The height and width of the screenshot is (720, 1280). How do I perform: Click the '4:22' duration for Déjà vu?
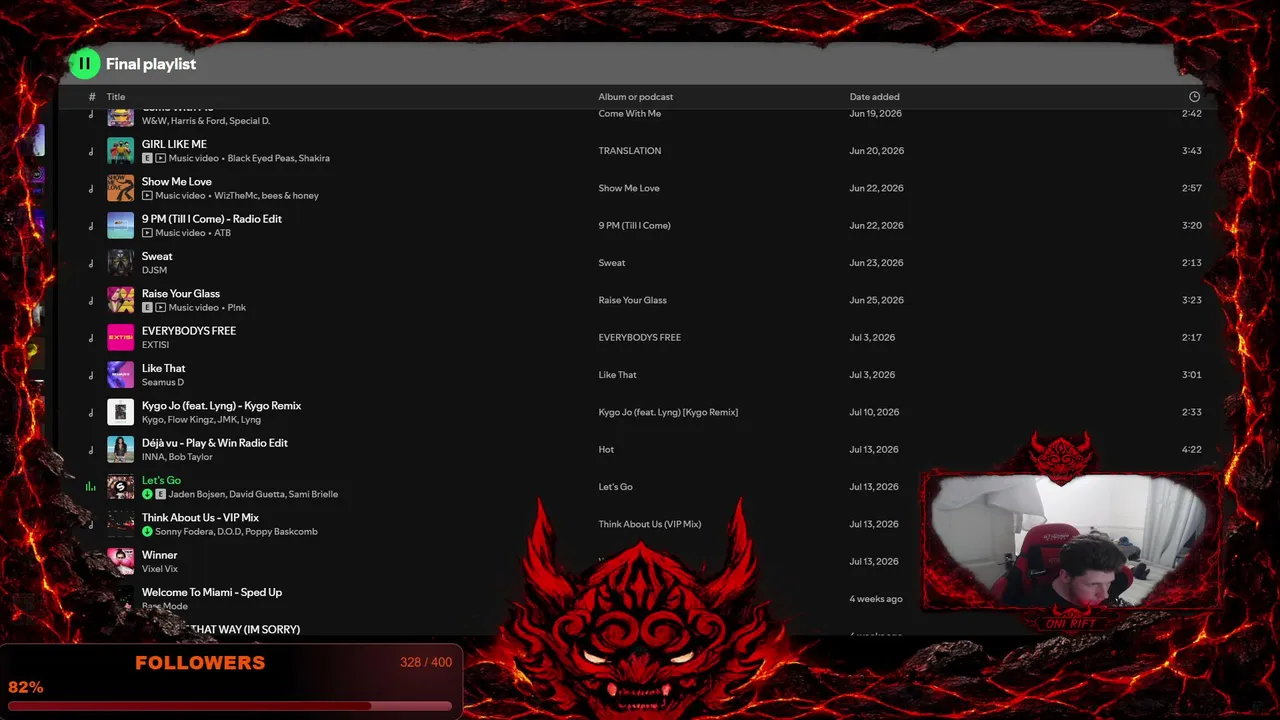pyautogui.click(x=1192, y=450)
